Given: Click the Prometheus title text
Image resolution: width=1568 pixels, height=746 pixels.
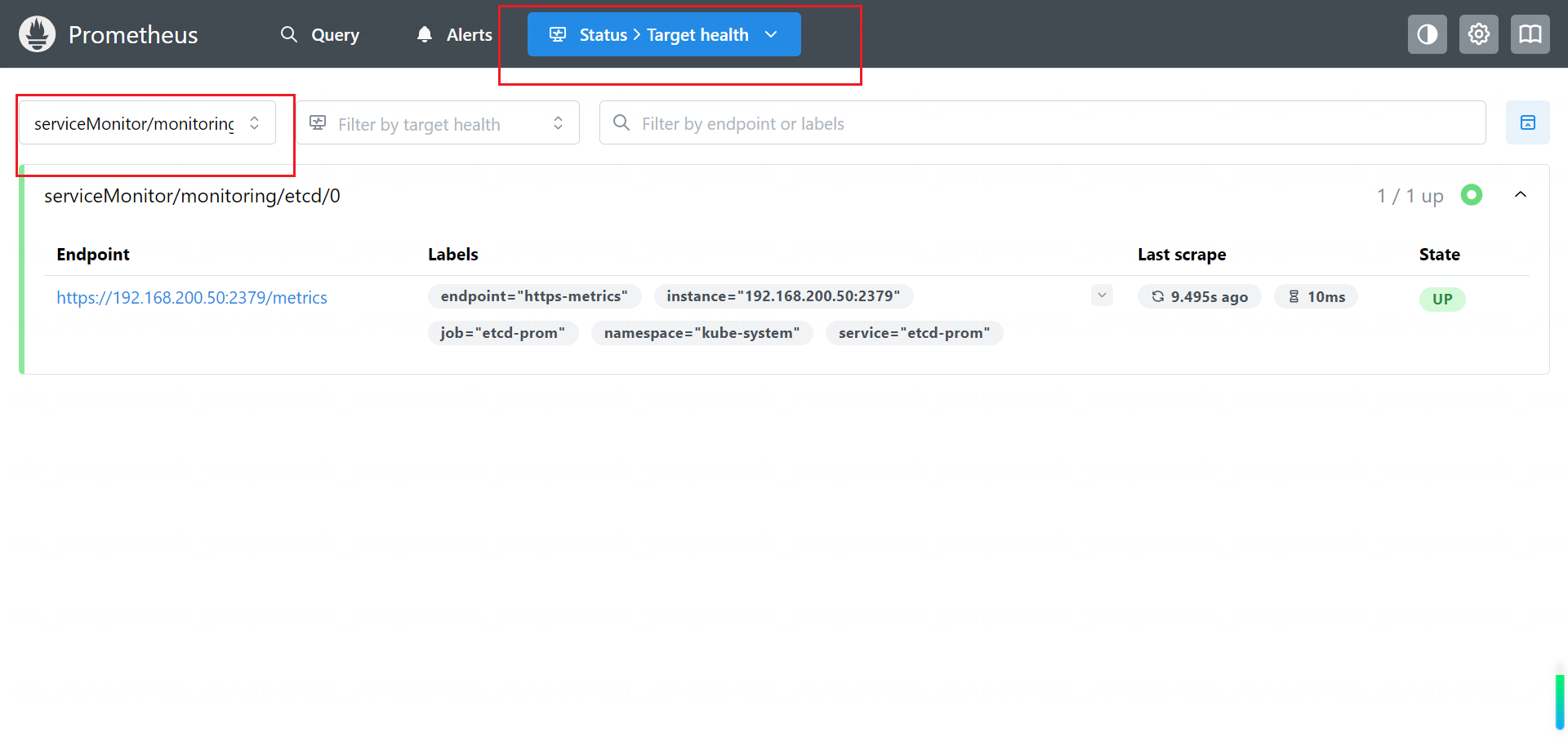Looking at the screenshot, I should [x=133, y=35].
